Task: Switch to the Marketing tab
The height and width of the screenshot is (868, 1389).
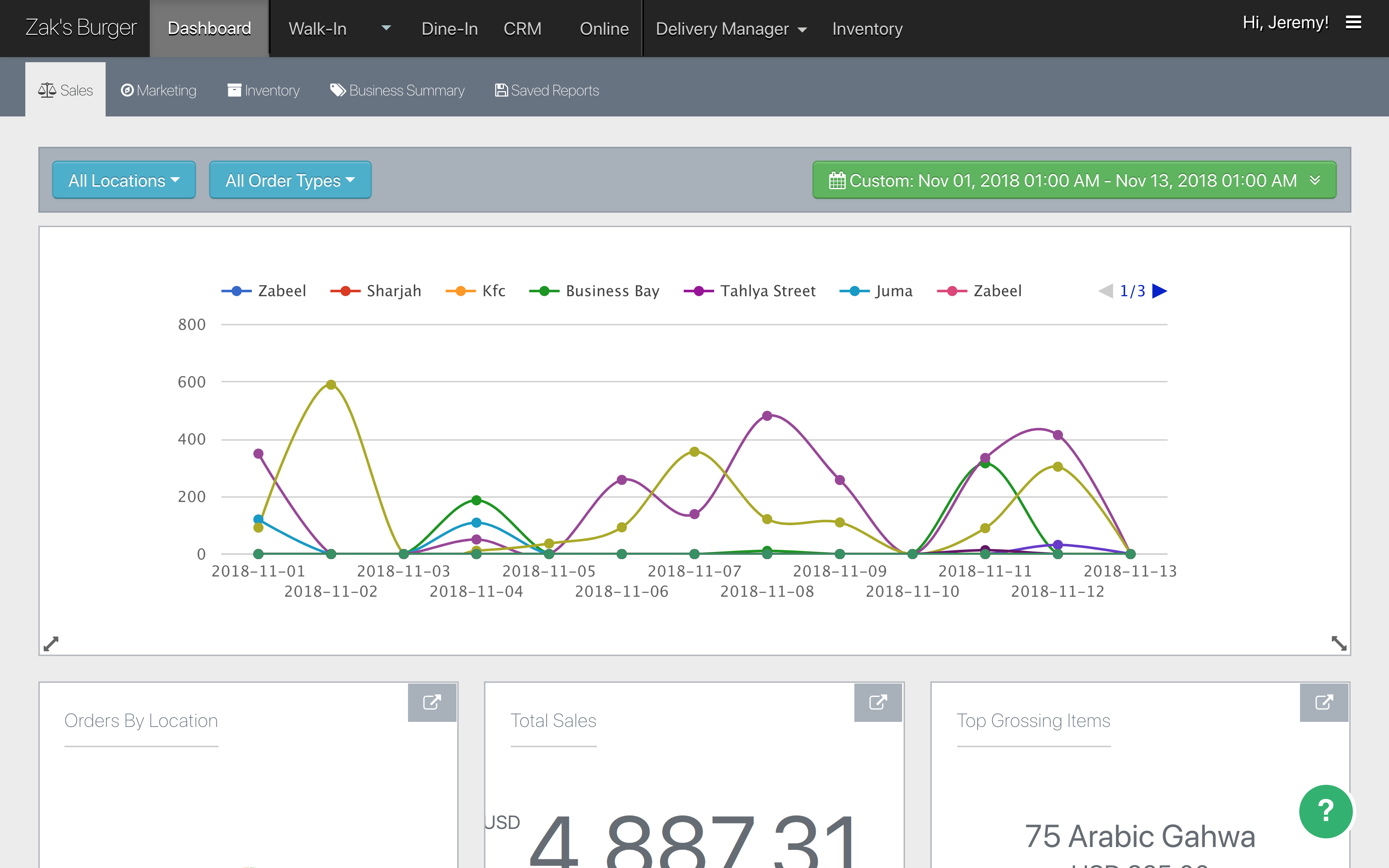Action: (159, 91)
